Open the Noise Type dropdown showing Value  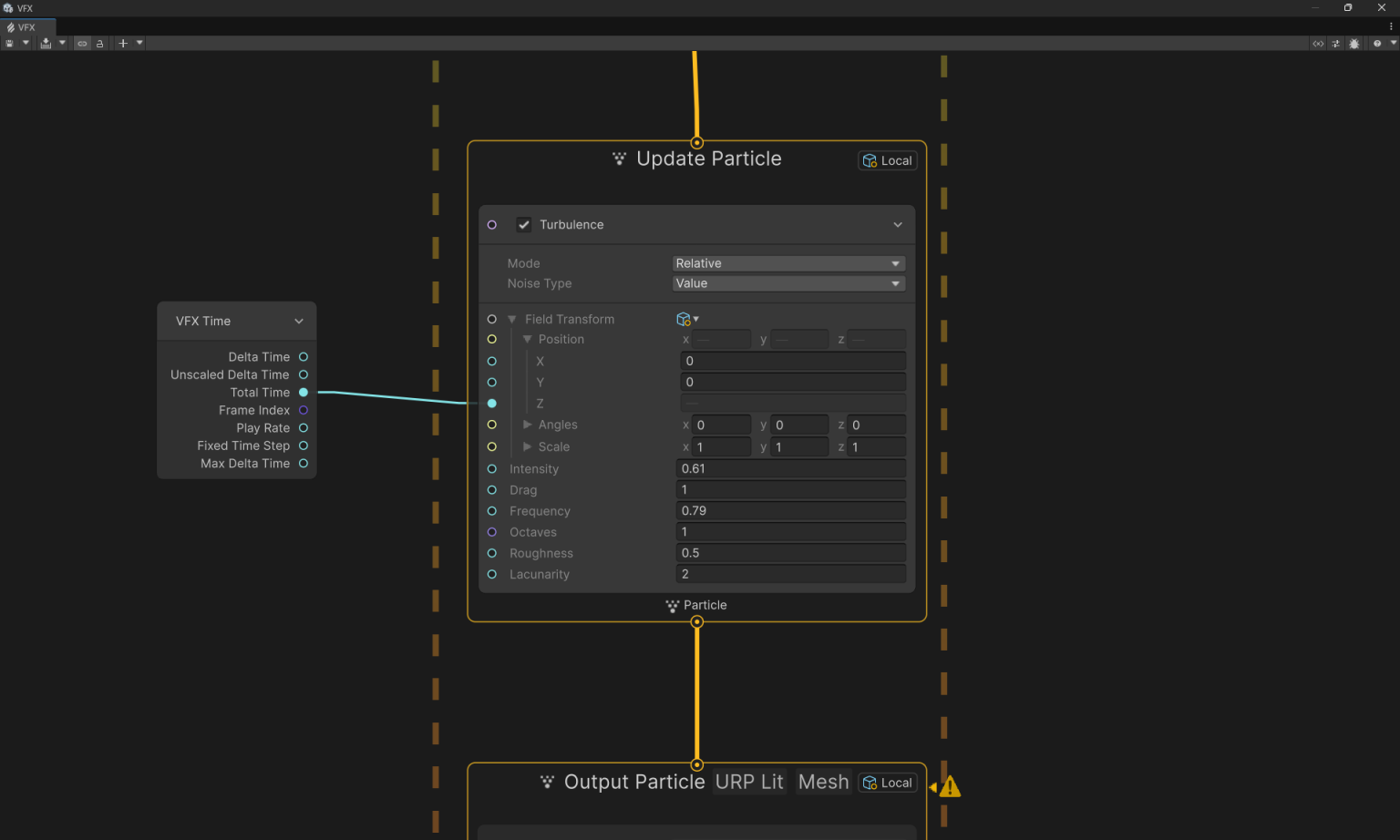[787, 282]
